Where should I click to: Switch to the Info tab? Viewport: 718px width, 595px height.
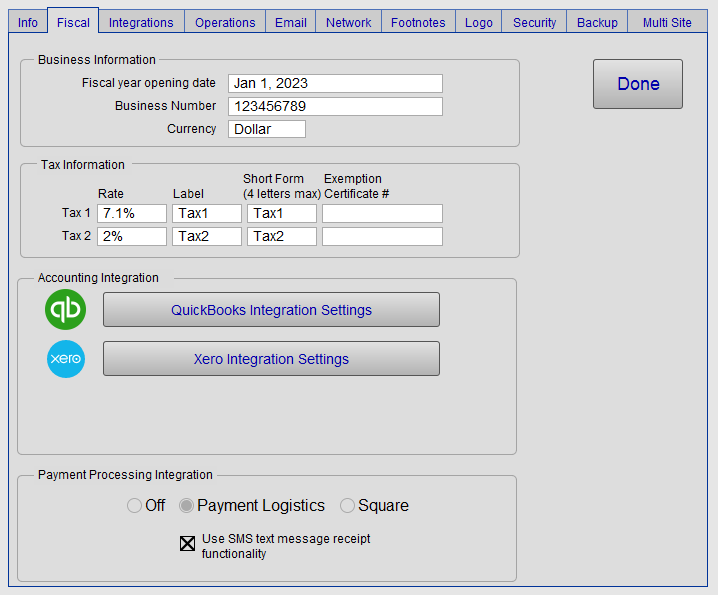pos(28,22)
